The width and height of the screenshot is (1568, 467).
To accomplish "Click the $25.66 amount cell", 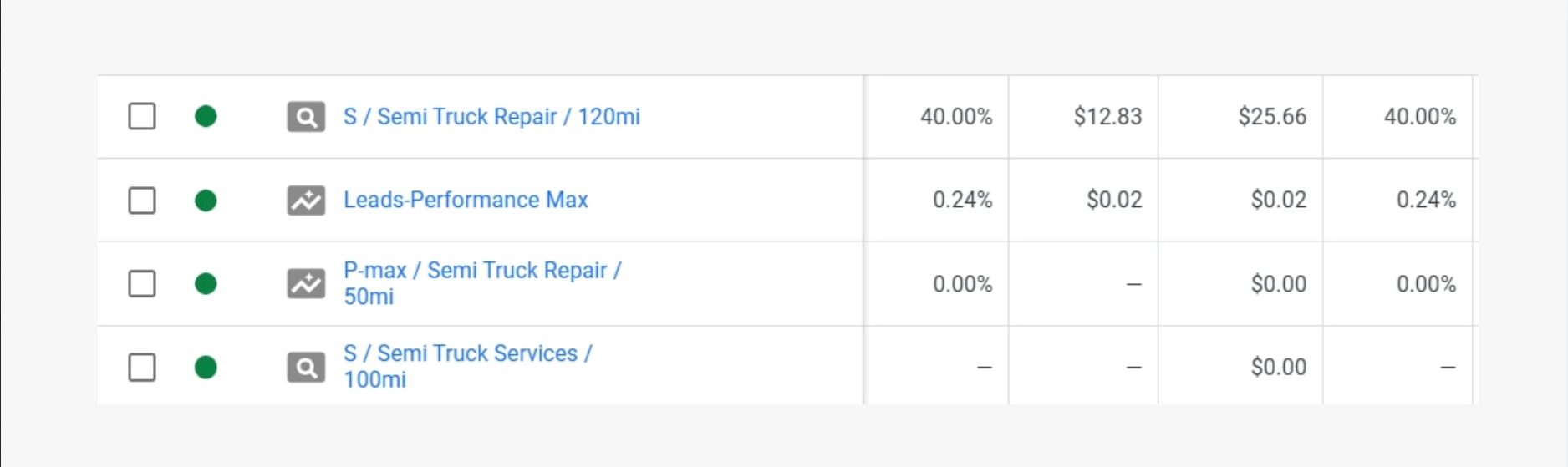I will pyautogui.click(x=1272, y=117).
